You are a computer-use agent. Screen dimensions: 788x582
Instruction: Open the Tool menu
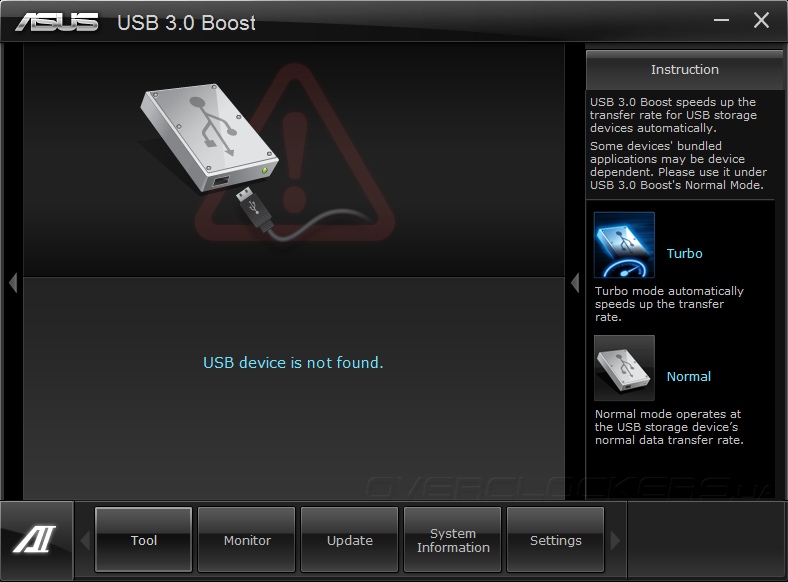(x=144, y=540)
